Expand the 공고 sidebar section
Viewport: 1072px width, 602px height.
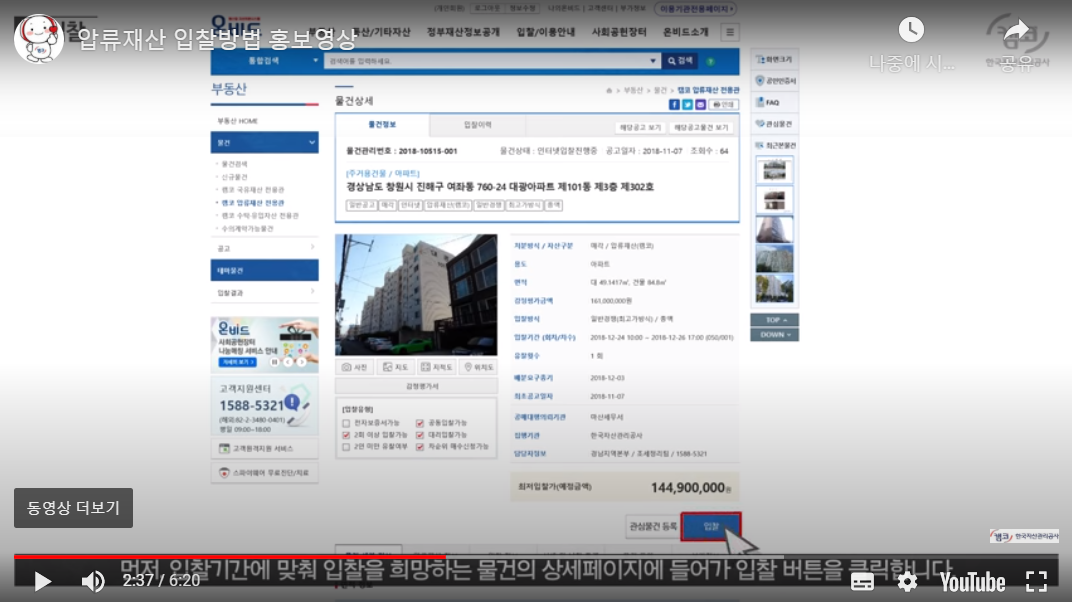(x=264, y=248)
